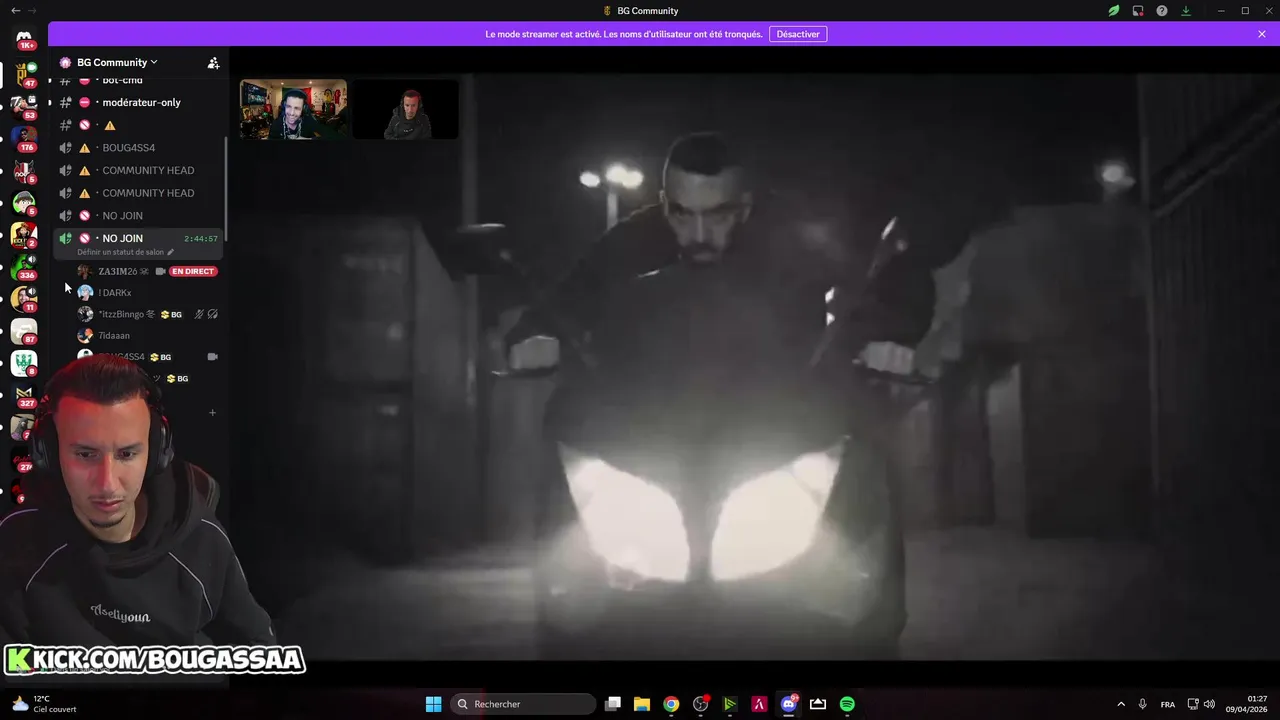This screenshot has width=1280, height=720.
Task: Join the first NO JOIN voice channel
Action: tap(138, 216)
